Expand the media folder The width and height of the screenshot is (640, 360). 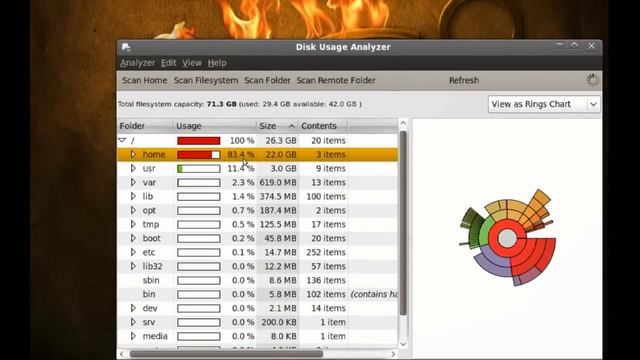click(x=133, y=336)
